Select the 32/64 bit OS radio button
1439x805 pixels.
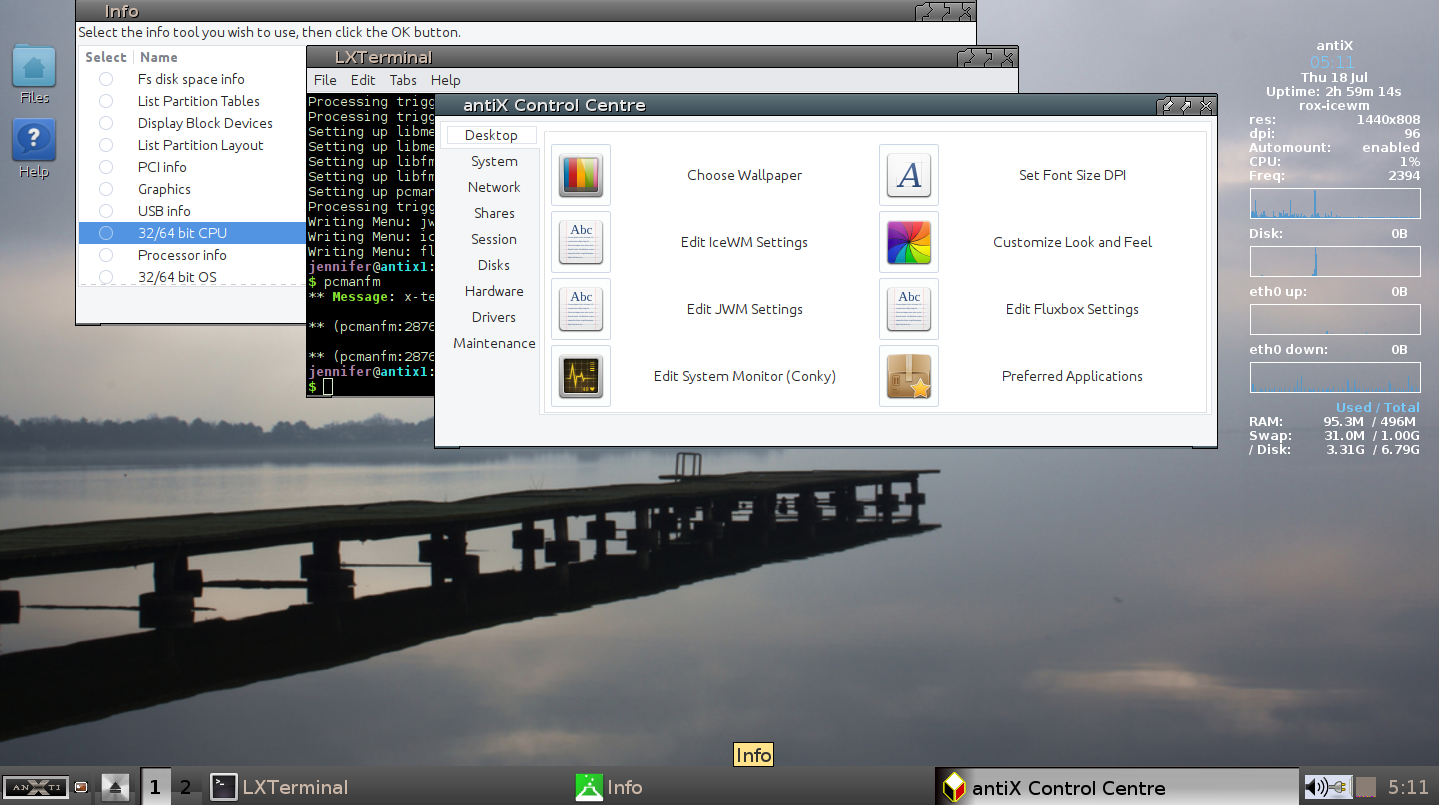point(106,277)
